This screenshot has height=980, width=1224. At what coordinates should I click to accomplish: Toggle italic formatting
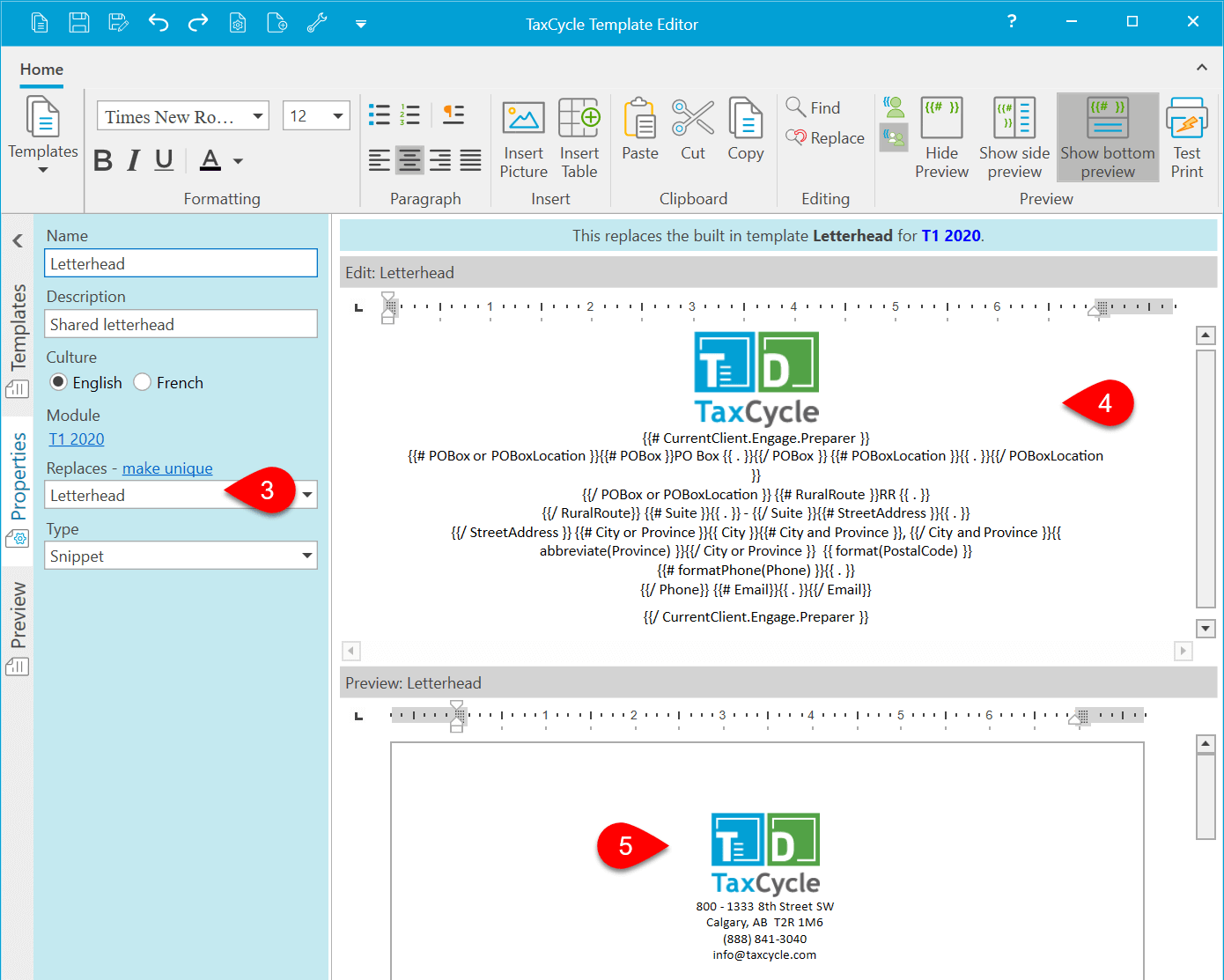134,160
